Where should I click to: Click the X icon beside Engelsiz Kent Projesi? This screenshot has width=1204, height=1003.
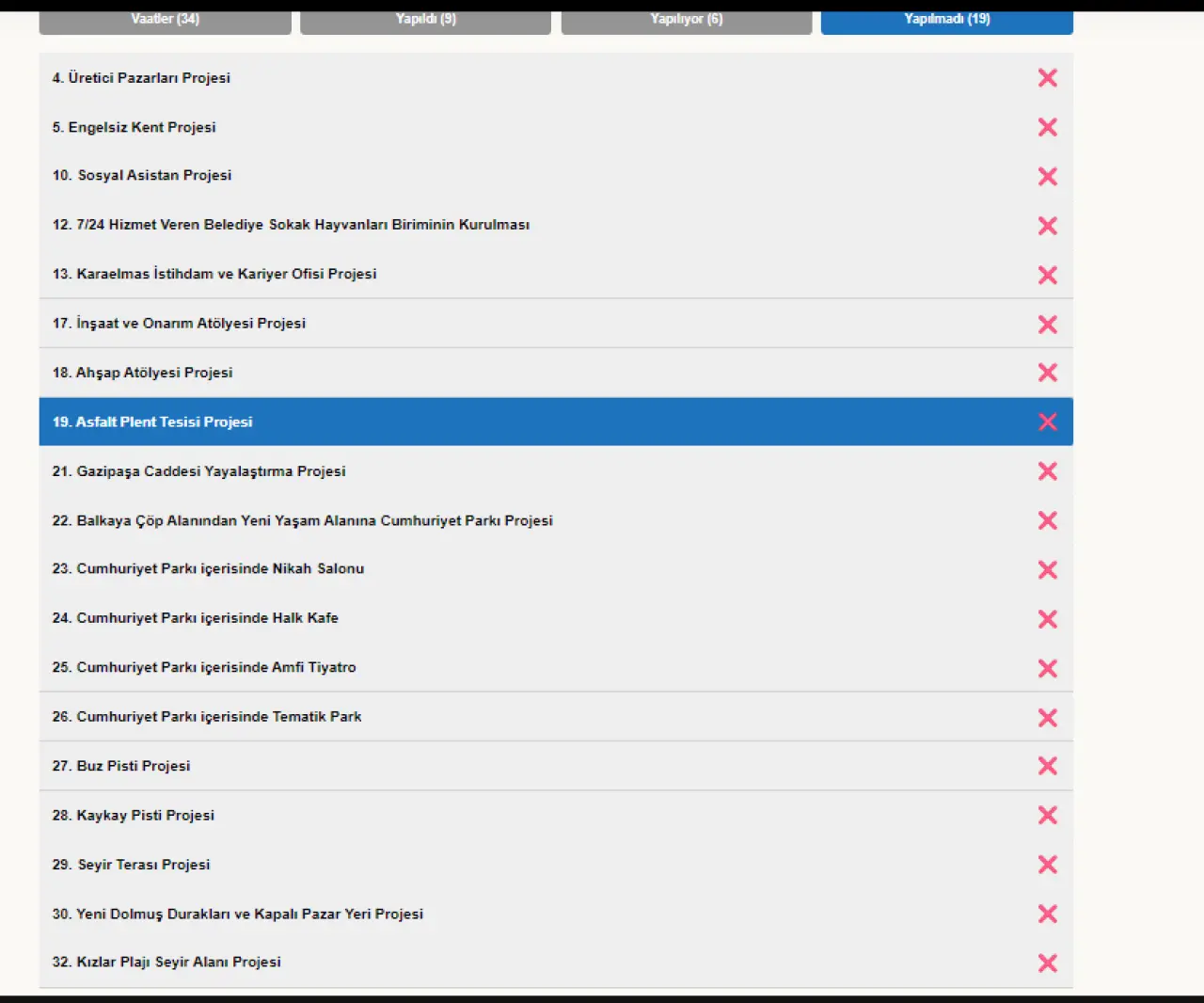coord(1047,127)
